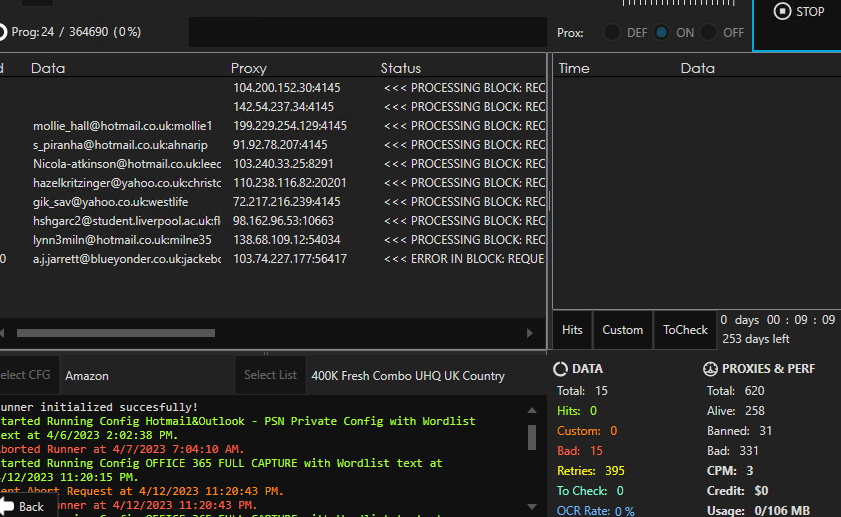Viewport: 841px width, 517px height.
Task: Click the Status column header
Action: pos(401,68)
